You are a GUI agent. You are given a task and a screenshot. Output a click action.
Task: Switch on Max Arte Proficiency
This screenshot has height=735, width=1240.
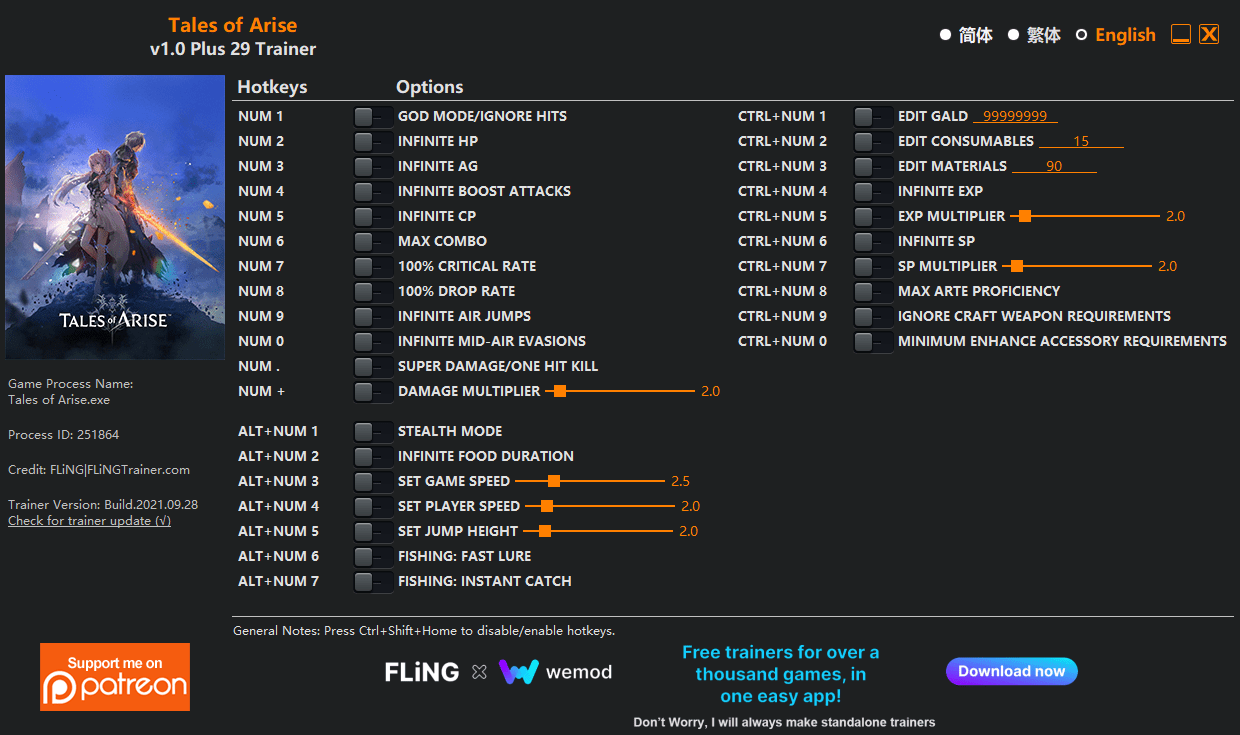pos(872,292)
